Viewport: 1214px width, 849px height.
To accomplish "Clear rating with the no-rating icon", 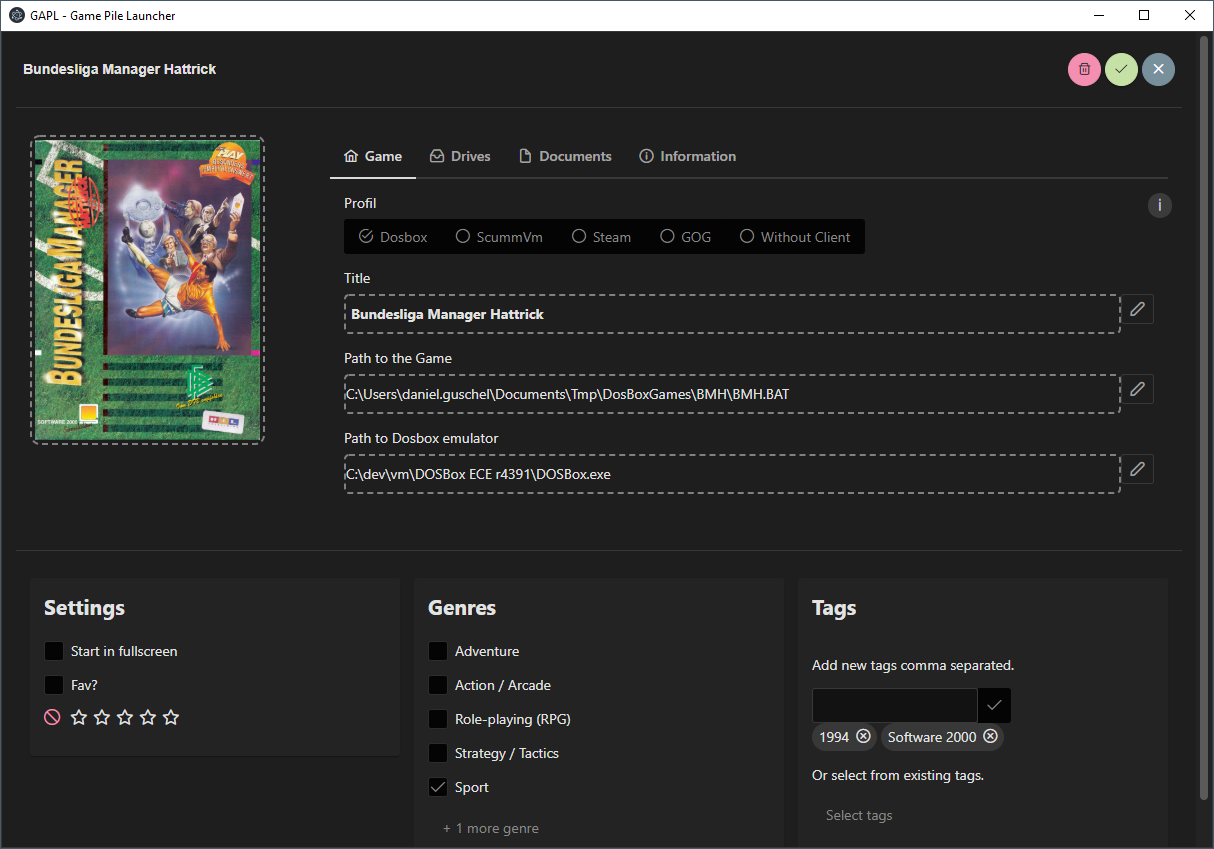I will [x=53, y=717].
